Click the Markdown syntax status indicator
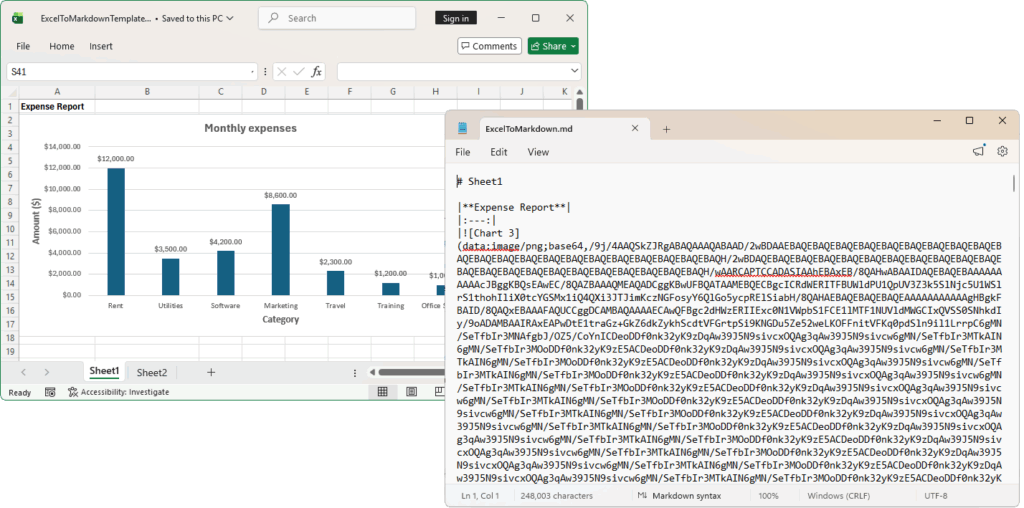Viewport: 1024px width, 508px height. [680, 496]
